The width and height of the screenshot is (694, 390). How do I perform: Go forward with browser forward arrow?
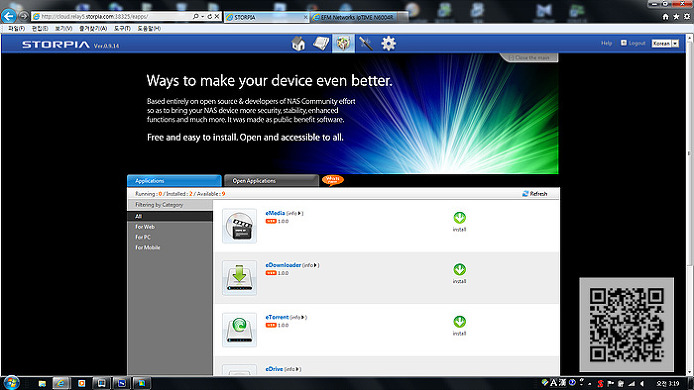(x=23, y=16)
